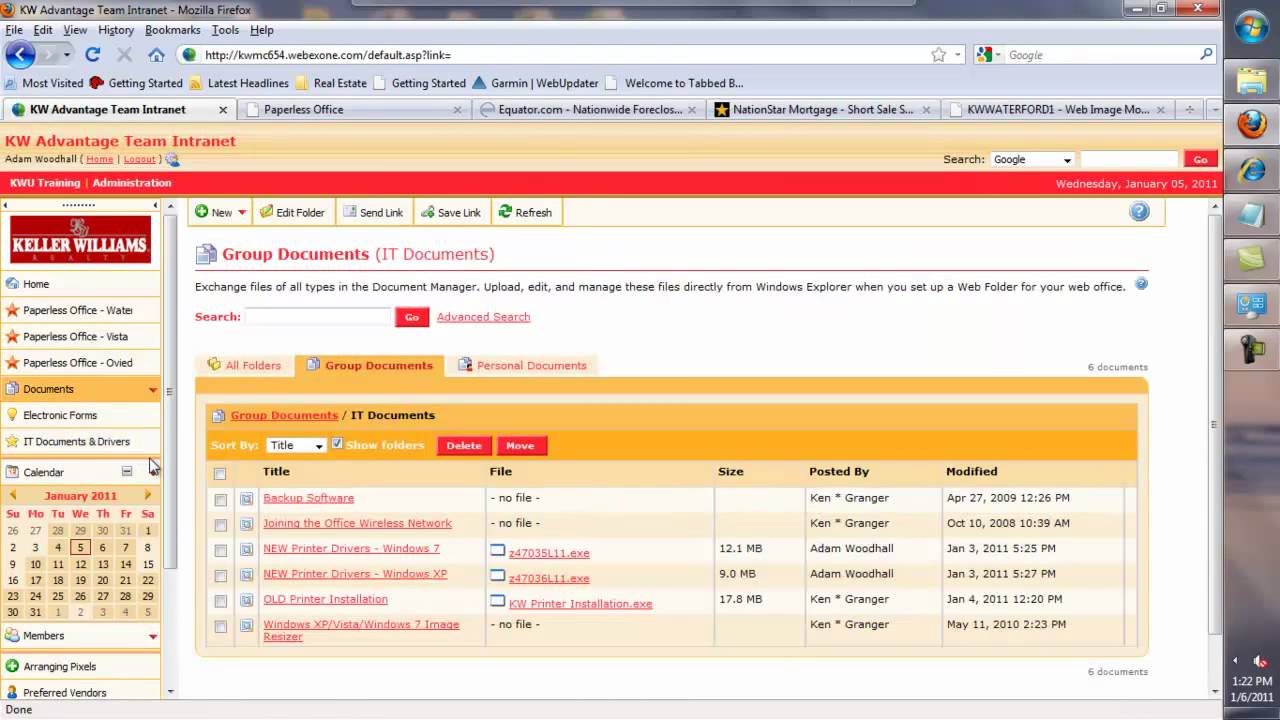Click the Windows Start orb
1280x720 pixels.
(x=1251, y=27)
